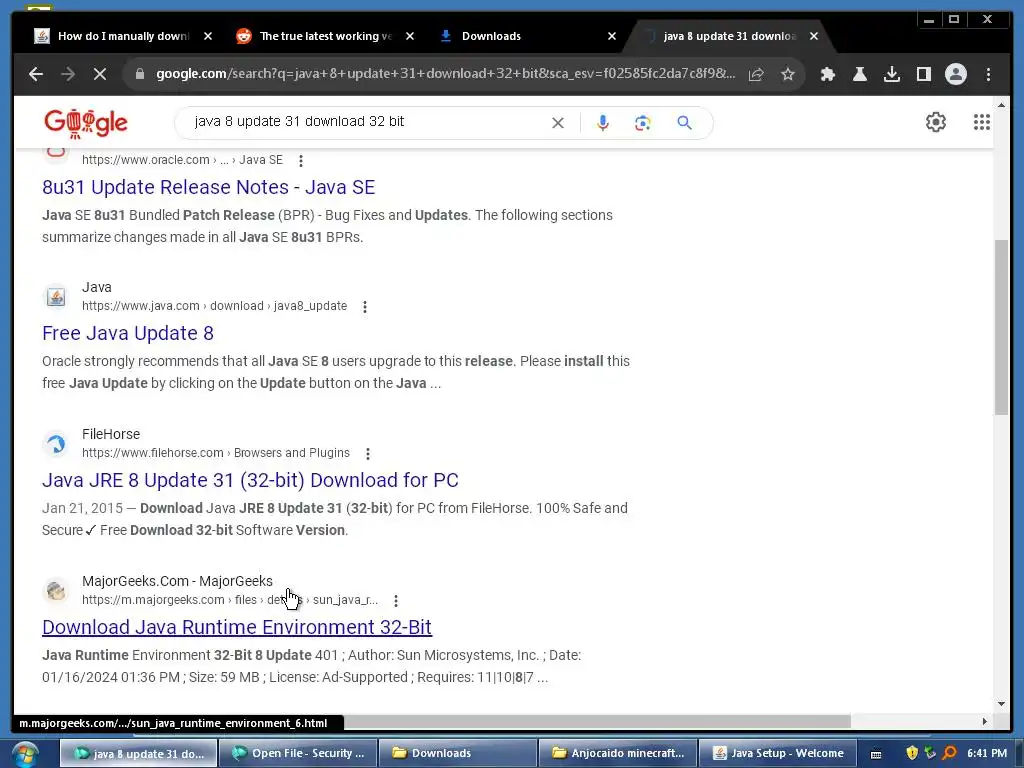The width and height of the screenshot is (1024, 768).
Task: Search by image with Lens icon
Action: [x=643, y=123]
